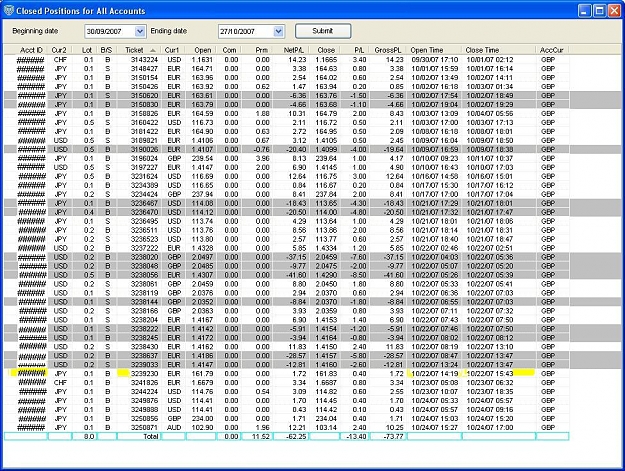Select ticket 3238056 in shaded row
Image resolution: width=625 pixels, height=471 pixels.
click(144, 275)
